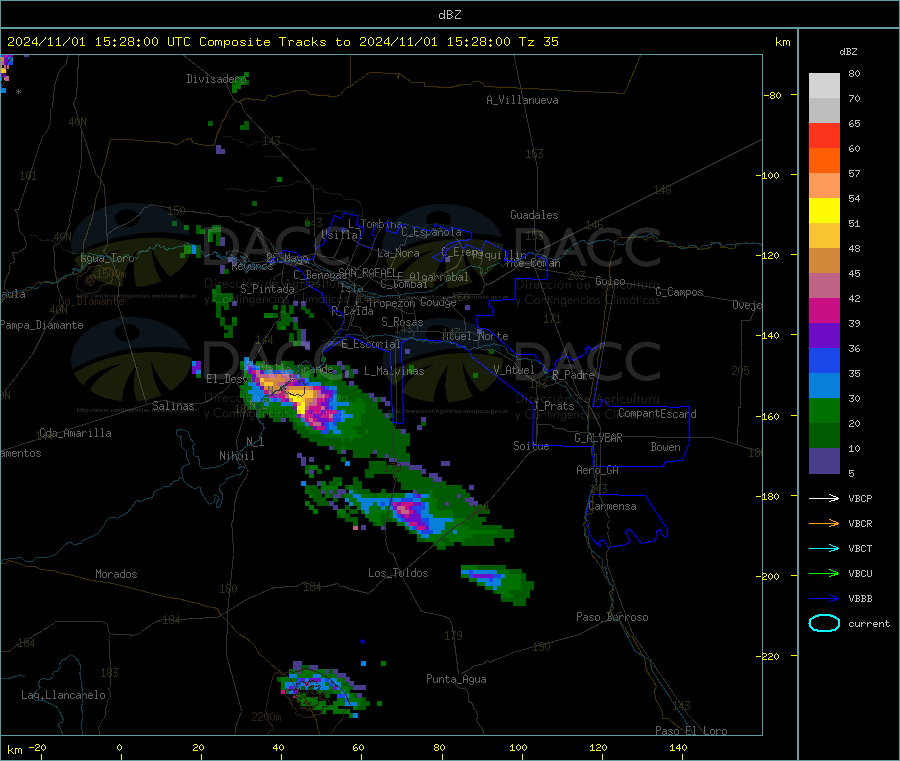Click the 'Aero_GA' map label

point(597,470)
